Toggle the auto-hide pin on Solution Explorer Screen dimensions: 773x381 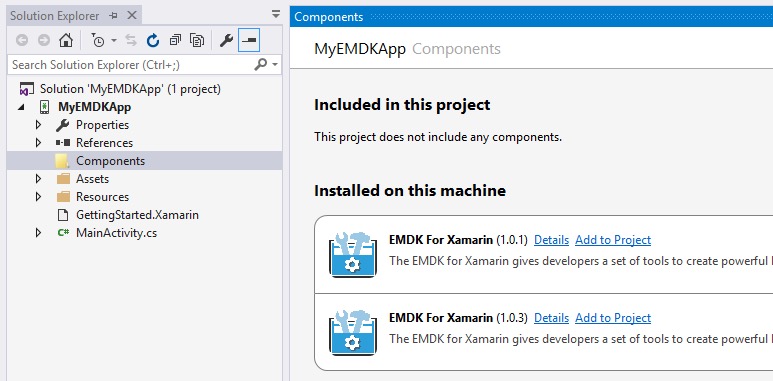[x=114, y=16]
